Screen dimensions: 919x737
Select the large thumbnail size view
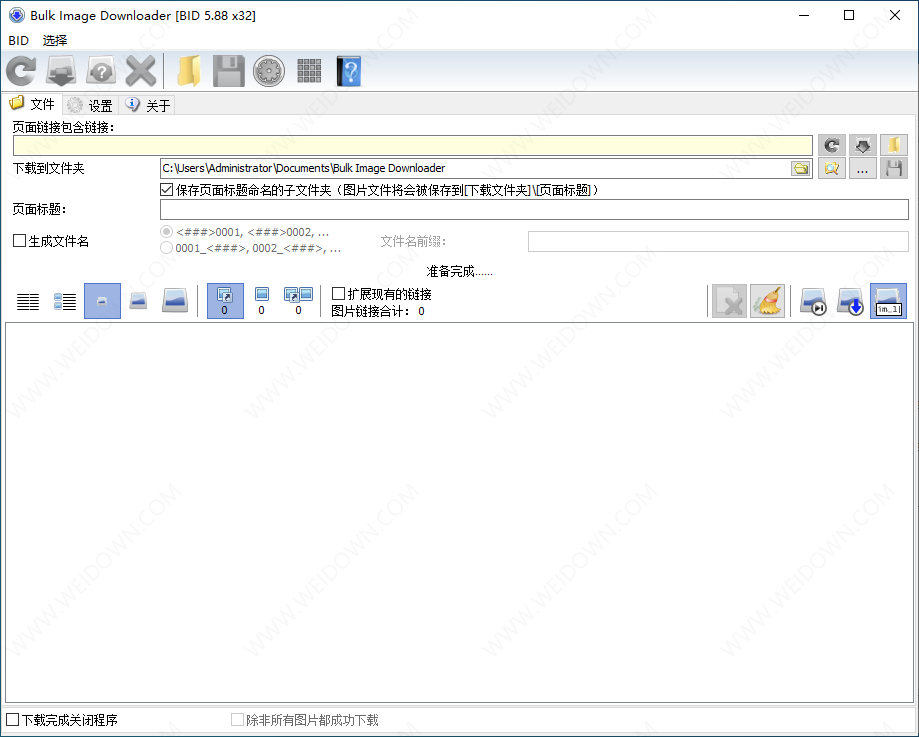click(175, 301)
